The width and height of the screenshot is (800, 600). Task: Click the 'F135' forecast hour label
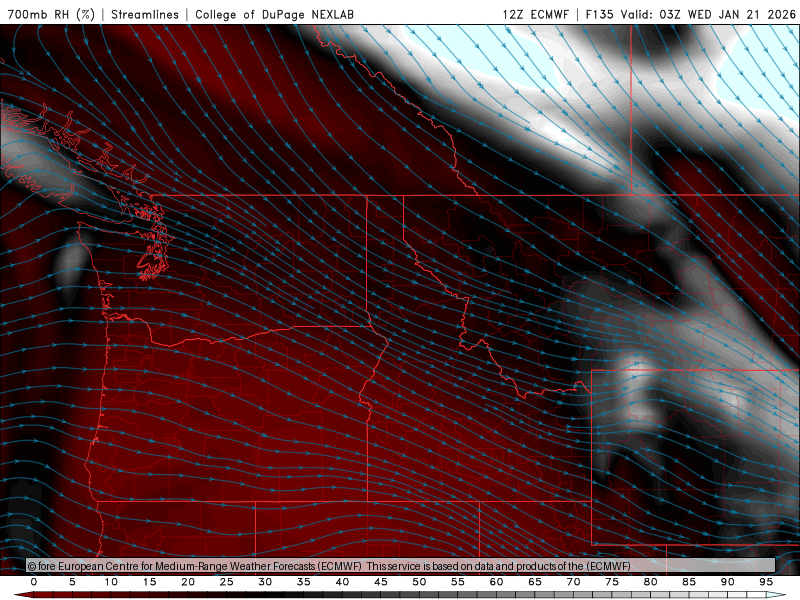click(599, 14)
